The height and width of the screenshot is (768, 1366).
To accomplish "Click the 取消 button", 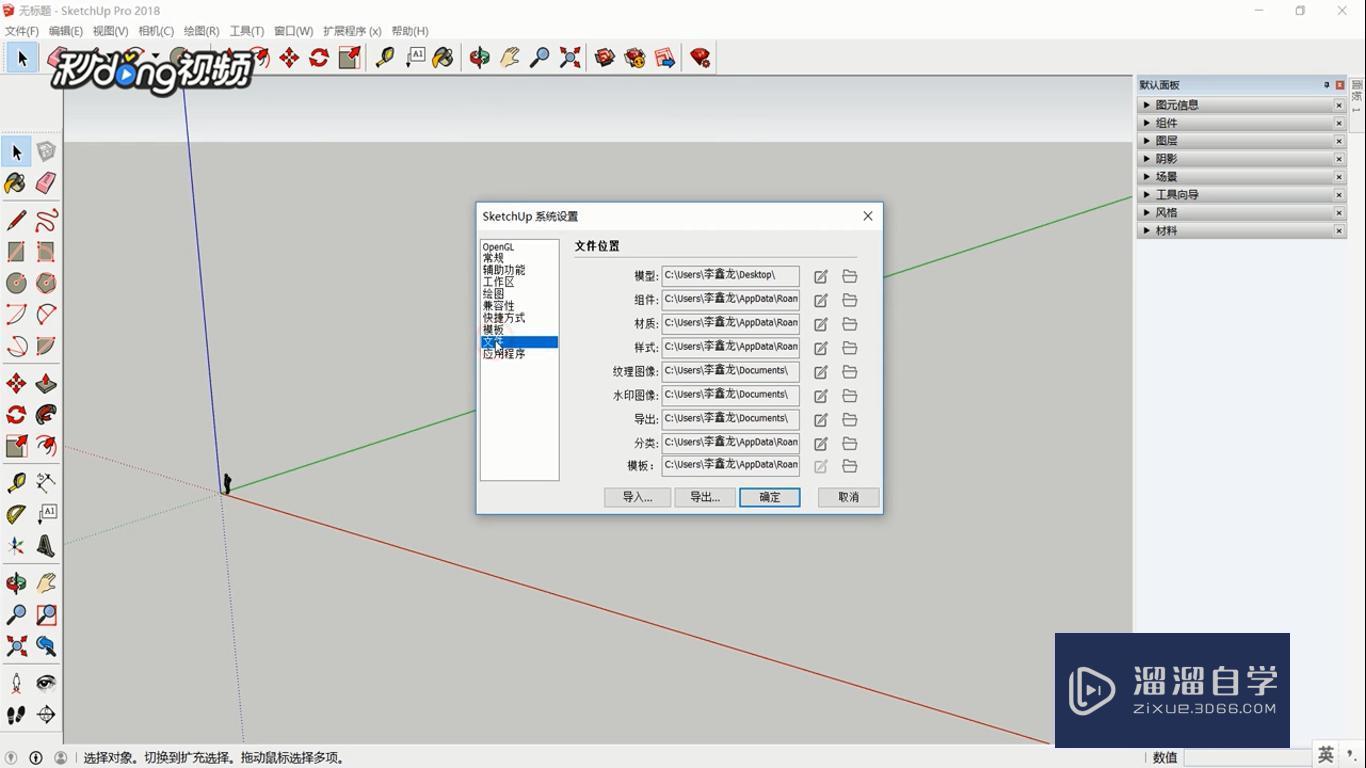I will (848, 497).
